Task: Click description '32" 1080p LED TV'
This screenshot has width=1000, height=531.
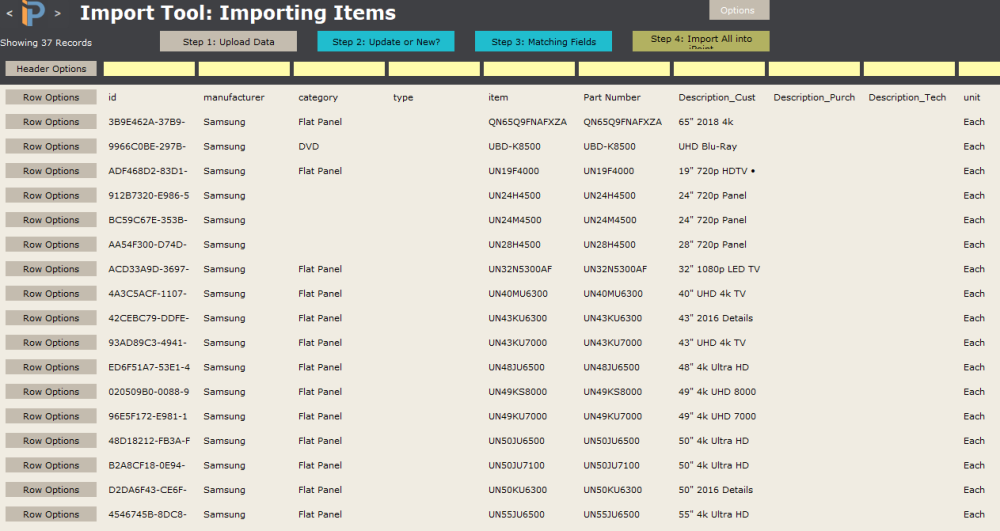Action: (x=719, y=269)
